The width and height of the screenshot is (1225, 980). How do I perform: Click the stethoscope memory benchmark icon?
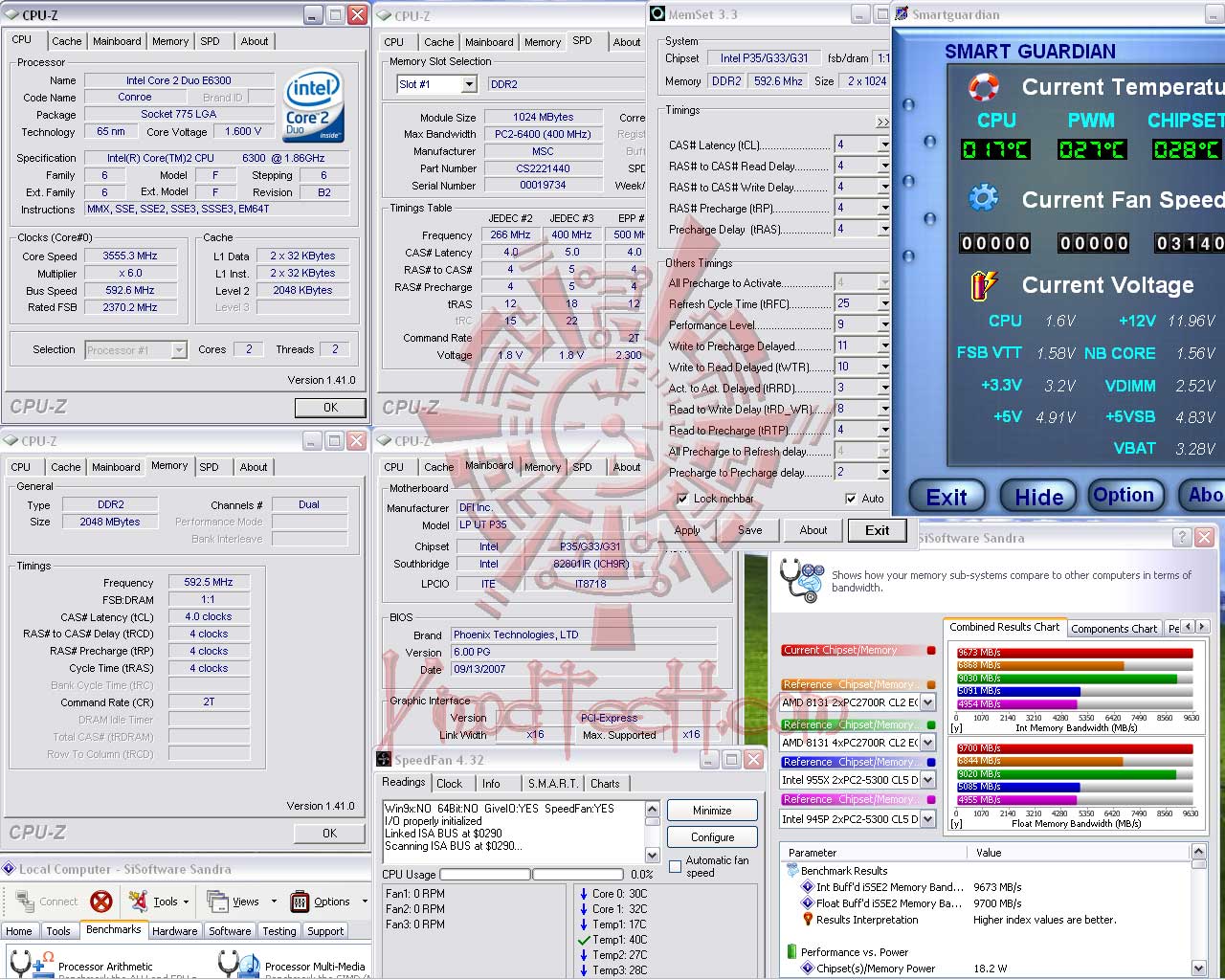tap(801, 581)
